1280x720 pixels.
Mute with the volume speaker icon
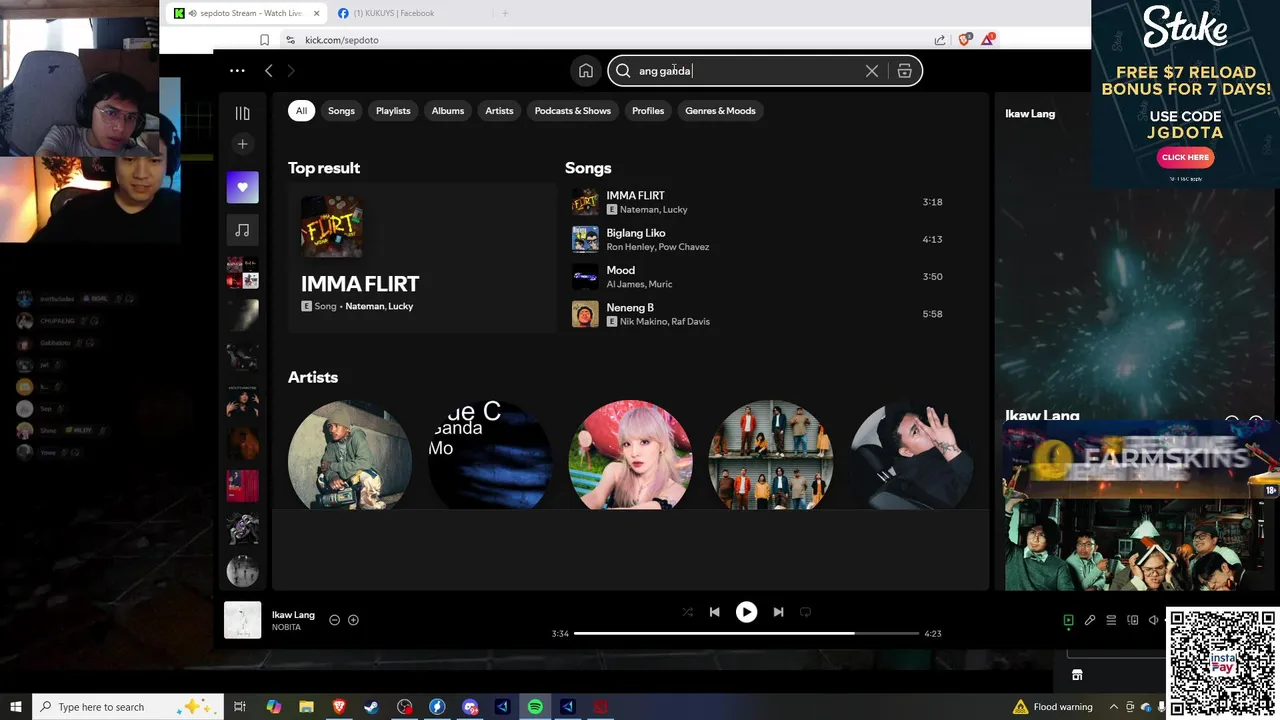1154,620
